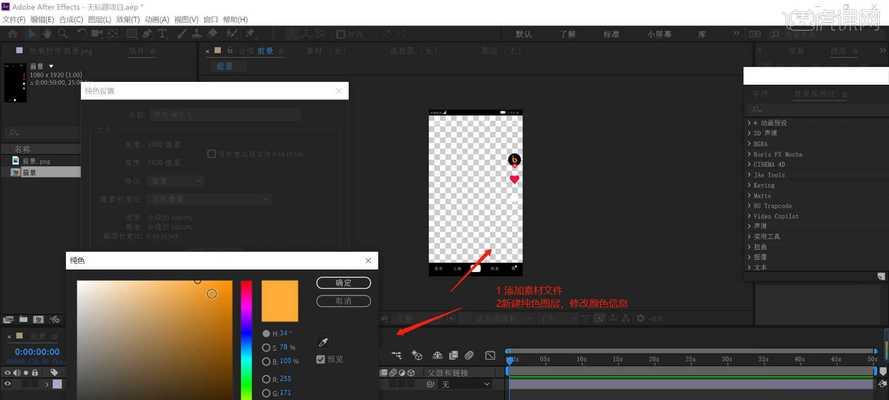Screen dimensions: 889x400
Task: Click the rainbow hue slider strip
Action: pyautogui.click(x=245, y=340)
